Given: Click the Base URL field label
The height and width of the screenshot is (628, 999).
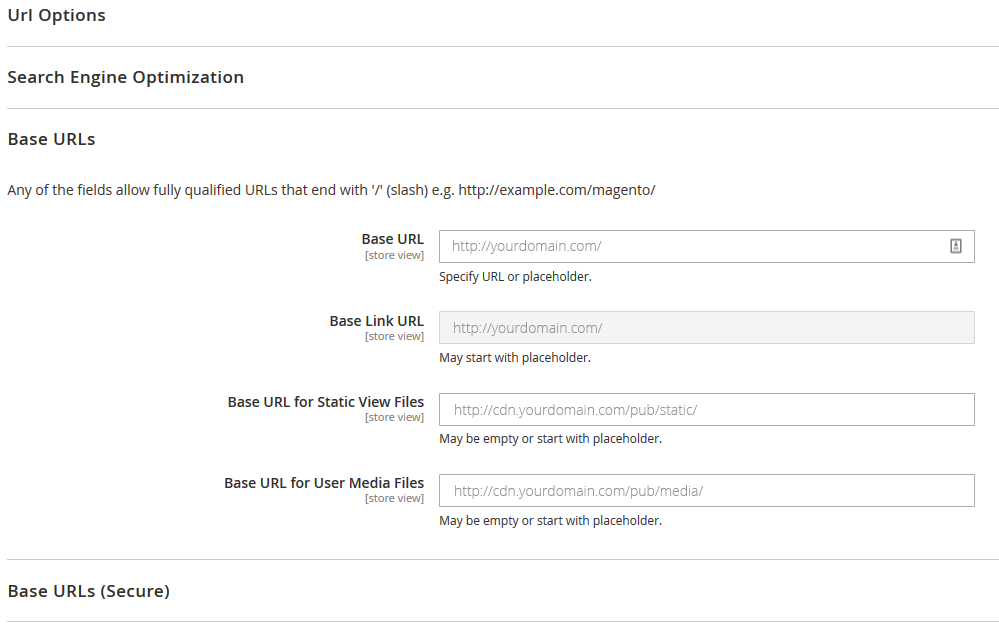Looking at the screenshot, I should tap(392, 239).
